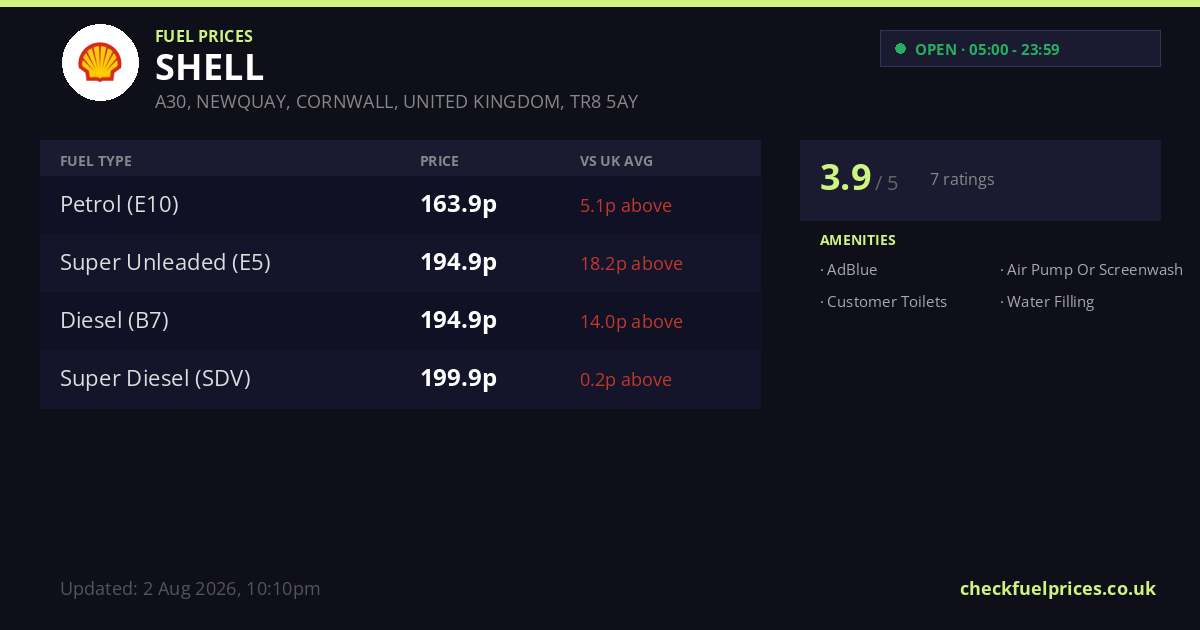Click the 163.9p petrol price
The width and height of the screenshot is (1200, 630).
pyautogui.click(x=458, y=205)
